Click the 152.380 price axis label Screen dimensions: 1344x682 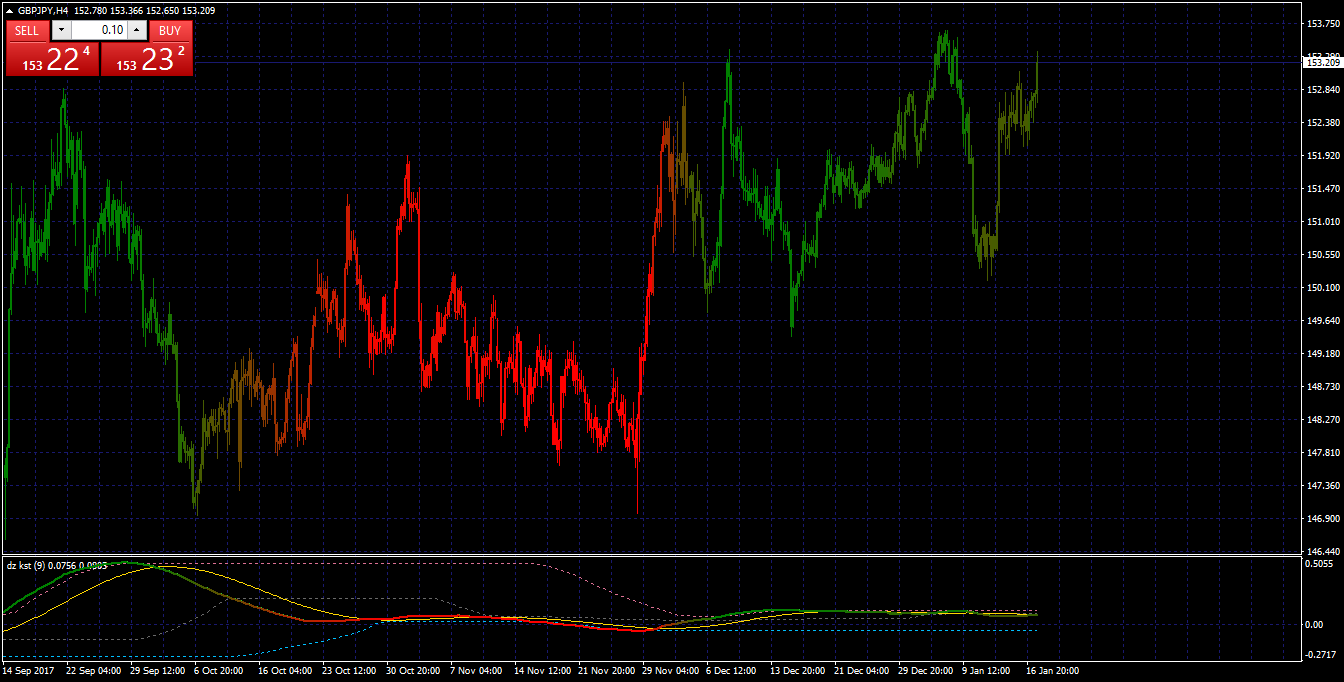point(1323,123)
